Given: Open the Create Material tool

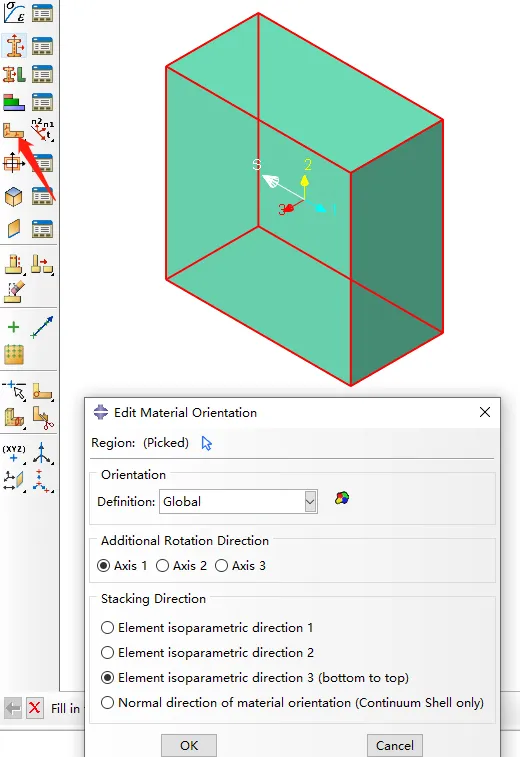Looking at the screenshot, I should pos(14,13).
